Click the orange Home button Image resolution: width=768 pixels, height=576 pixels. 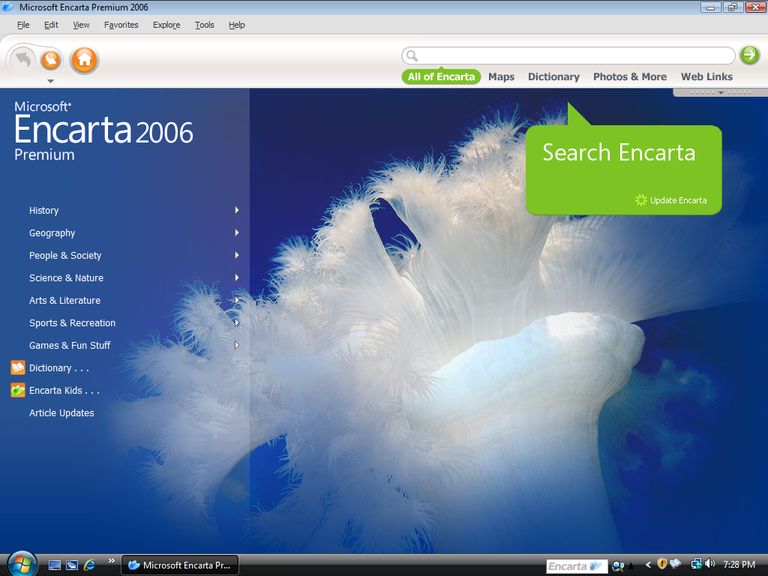(x=84, y=60)
